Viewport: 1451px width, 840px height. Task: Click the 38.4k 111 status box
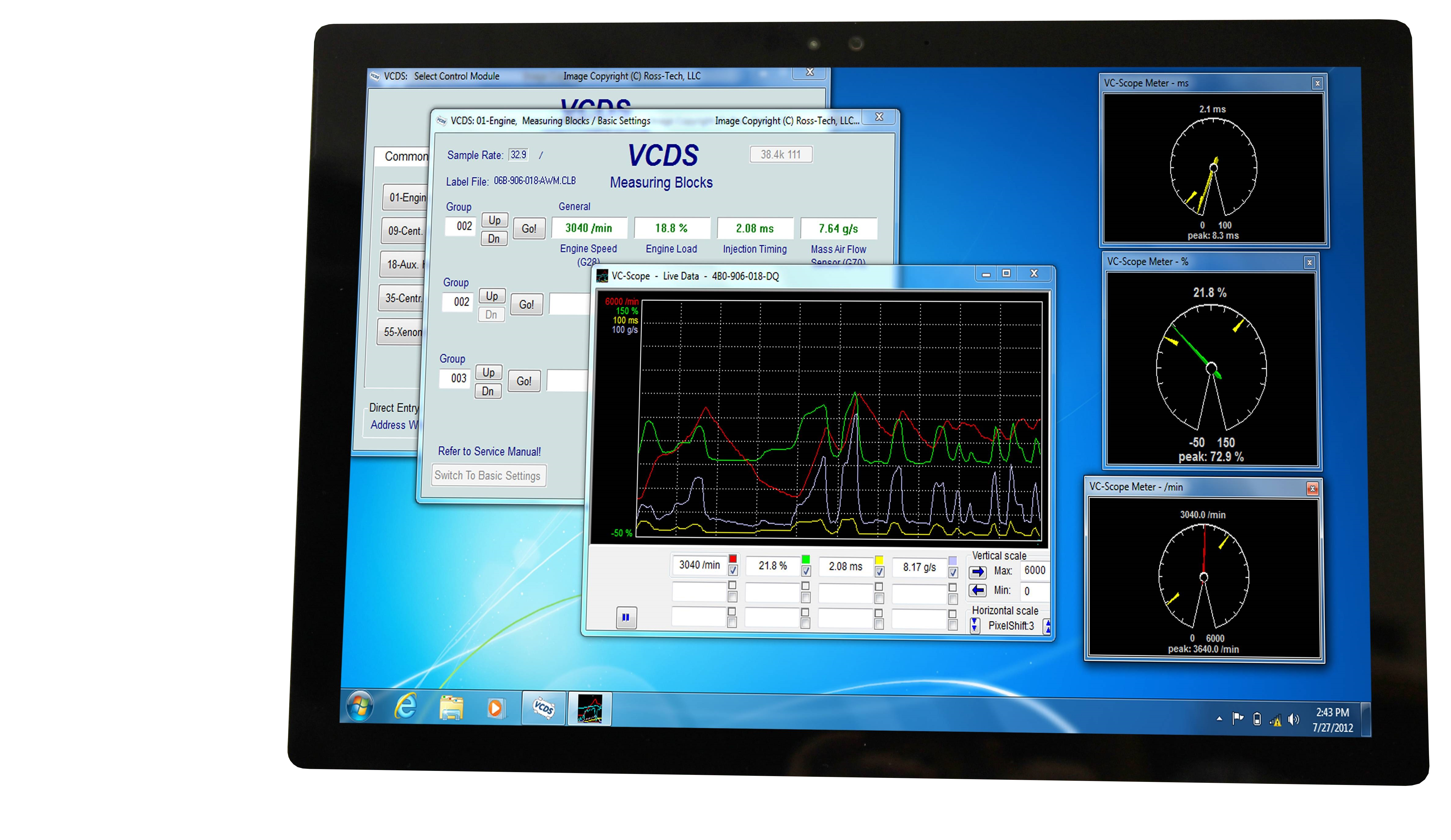pyautogui.click(x=780, y=154)
